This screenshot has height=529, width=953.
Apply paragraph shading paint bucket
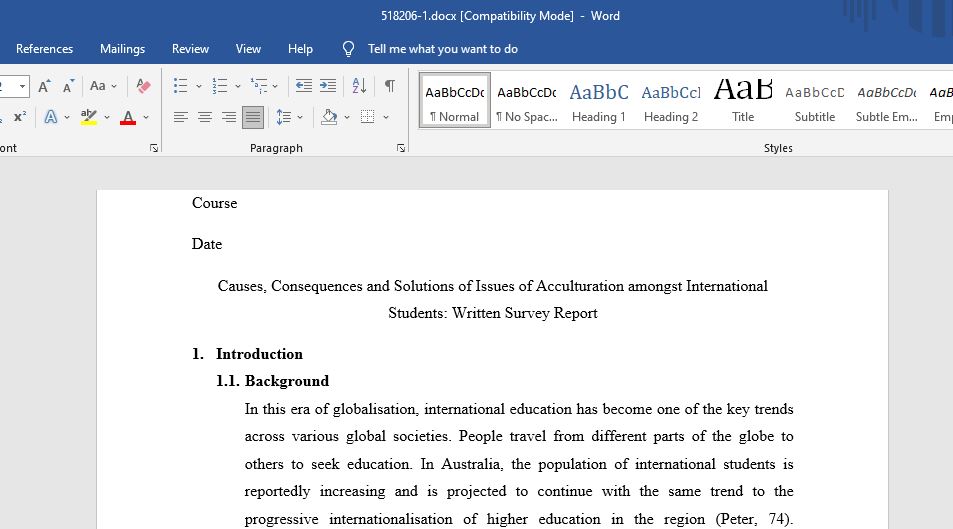(329, 117)
